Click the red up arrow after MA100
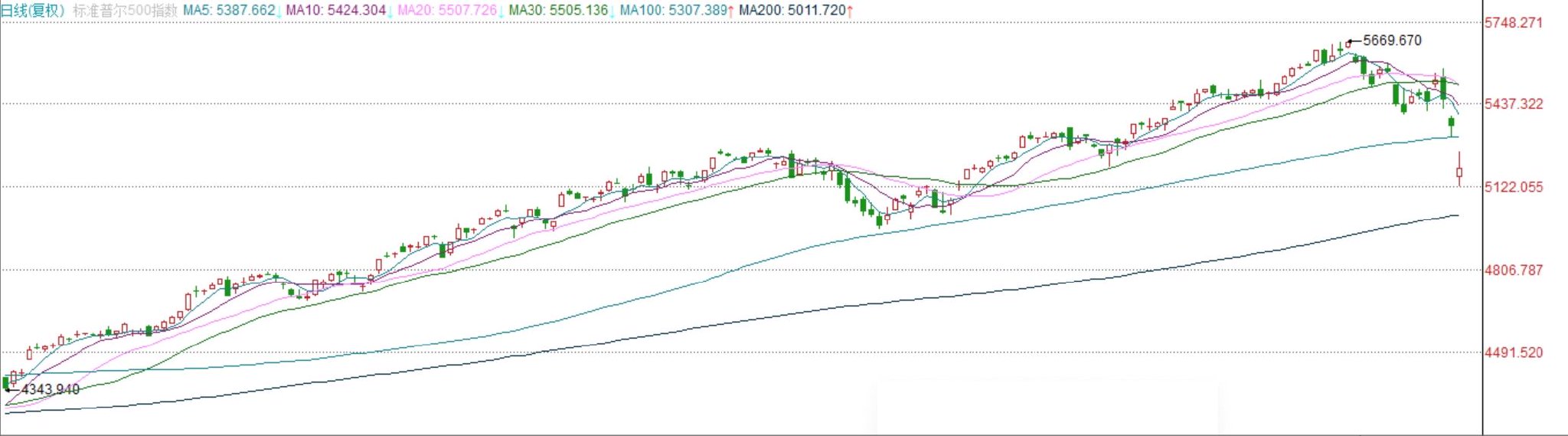 [x=731, y=11]
